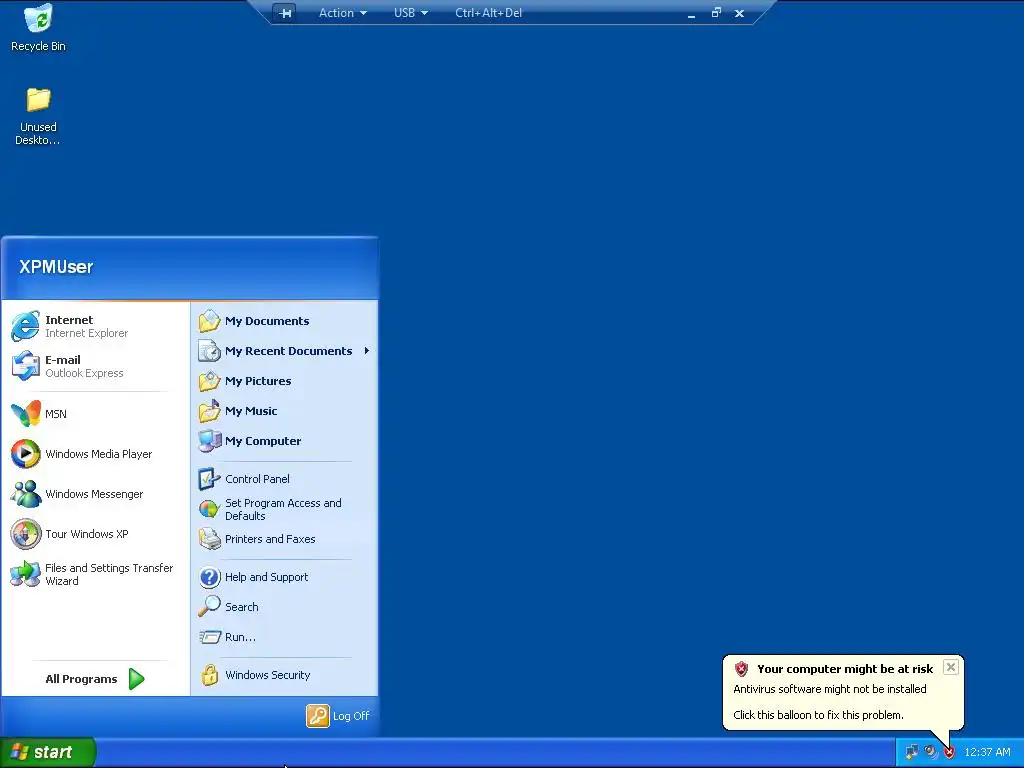
Task: Select the Windows Security menu text
Action: [268, 675]
